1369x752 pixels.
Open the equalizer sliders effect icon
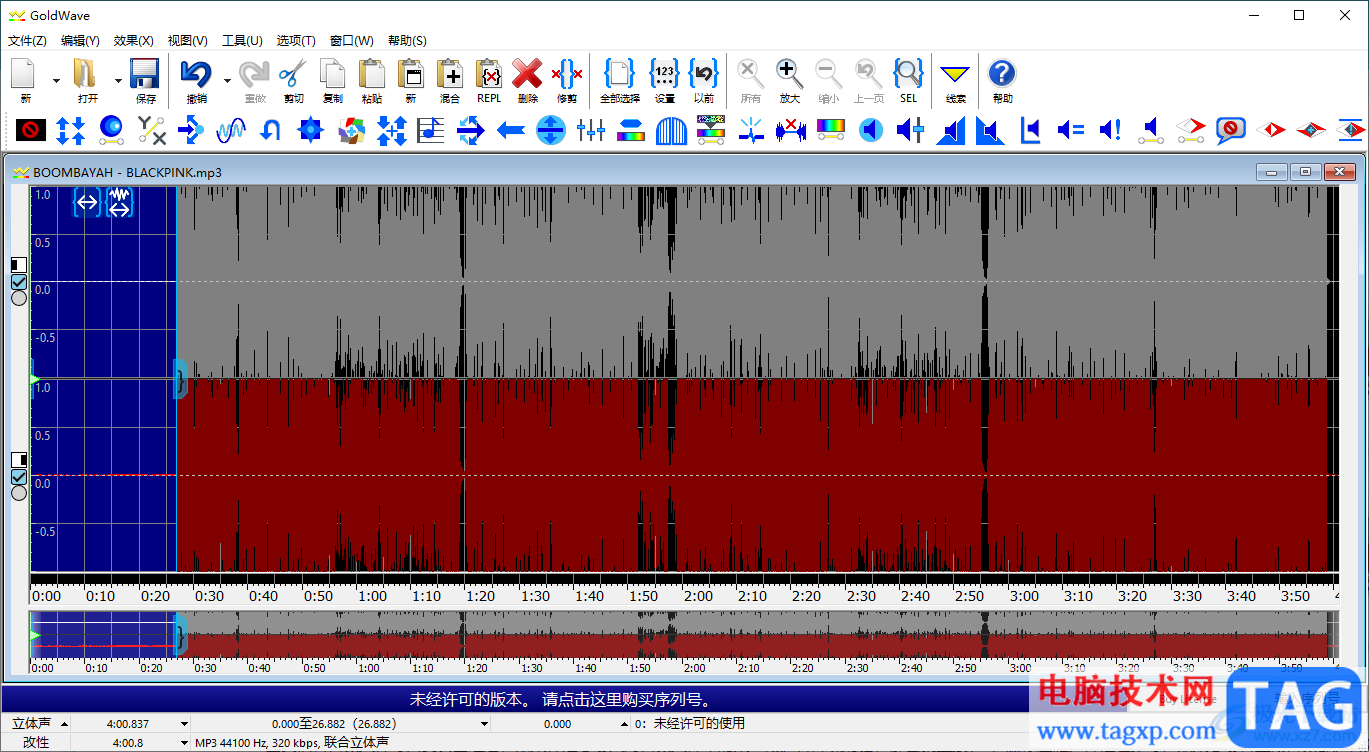(x=591, y=130)
